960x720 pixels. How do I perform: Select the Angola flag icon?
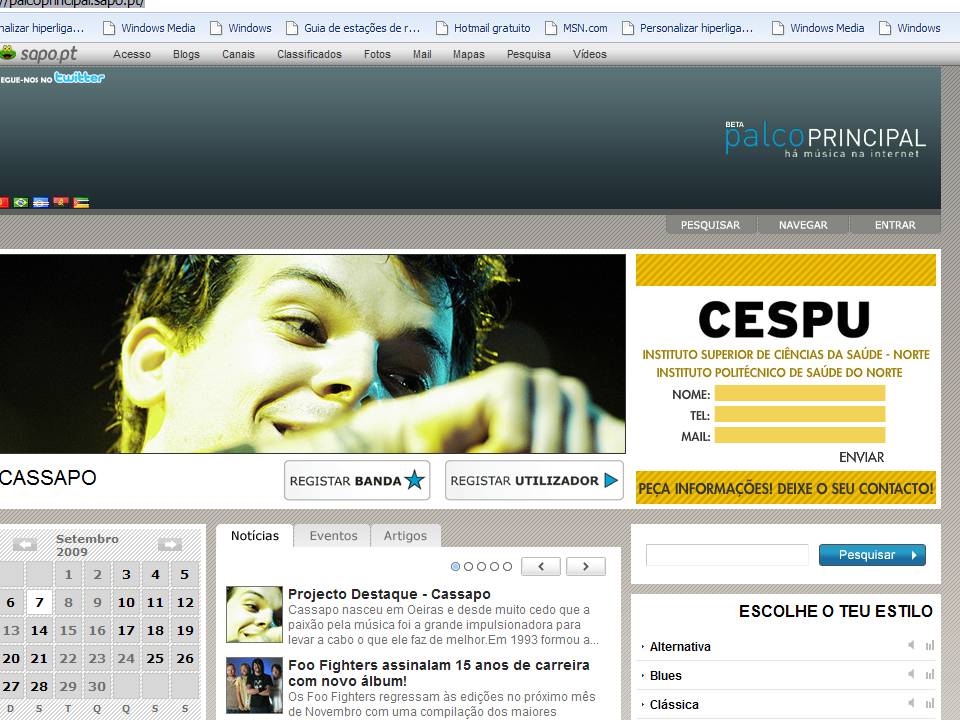point(61,202)
